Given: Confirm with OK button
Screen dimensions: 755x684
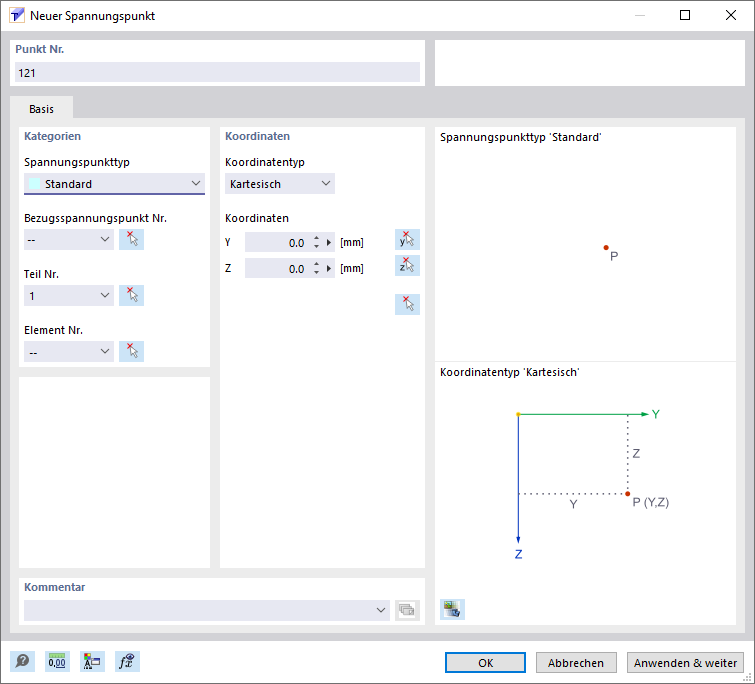Looking at the screenshot, I should [x=485, y=663].
